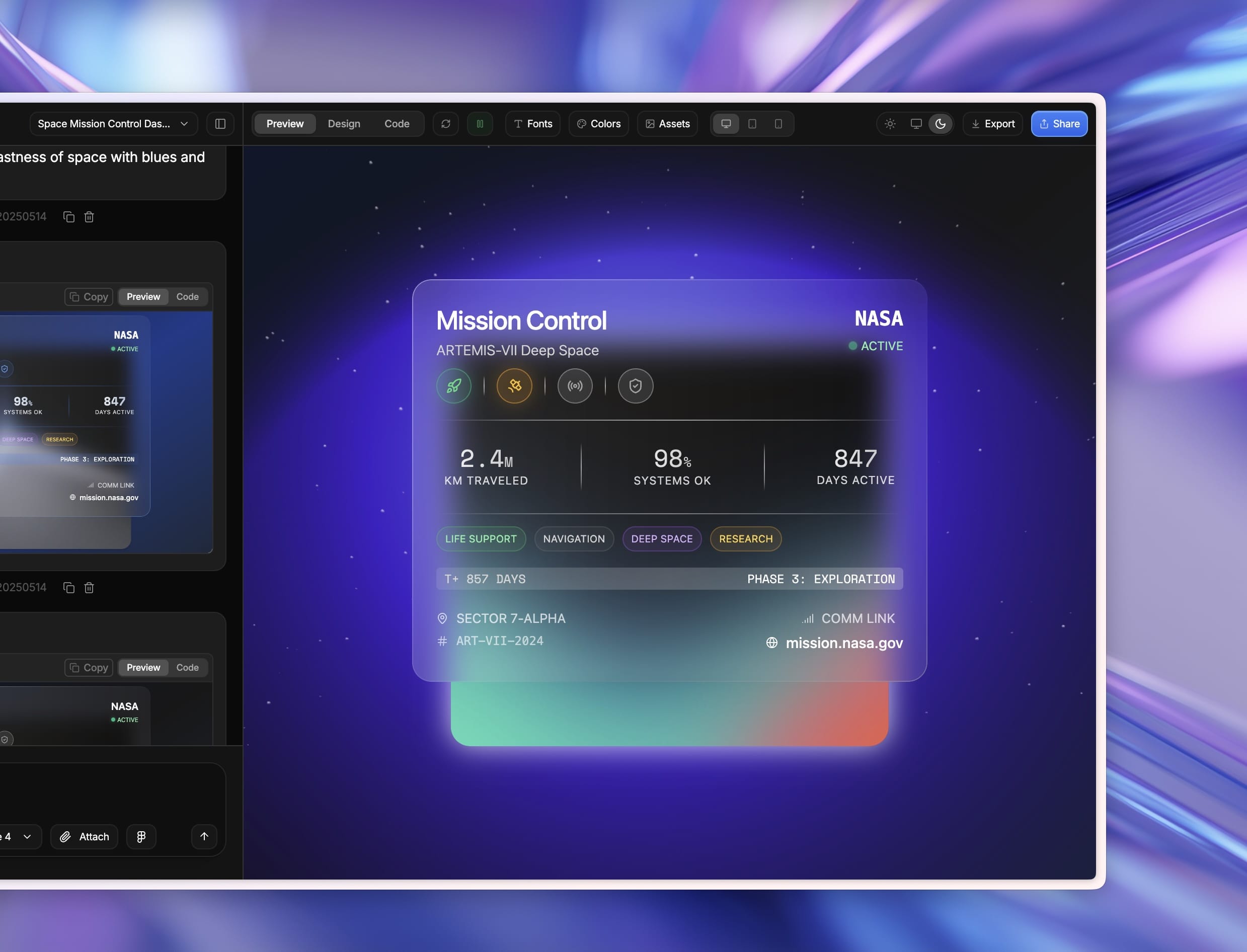Open the model selector dropdown chevron

coord(27,836)
